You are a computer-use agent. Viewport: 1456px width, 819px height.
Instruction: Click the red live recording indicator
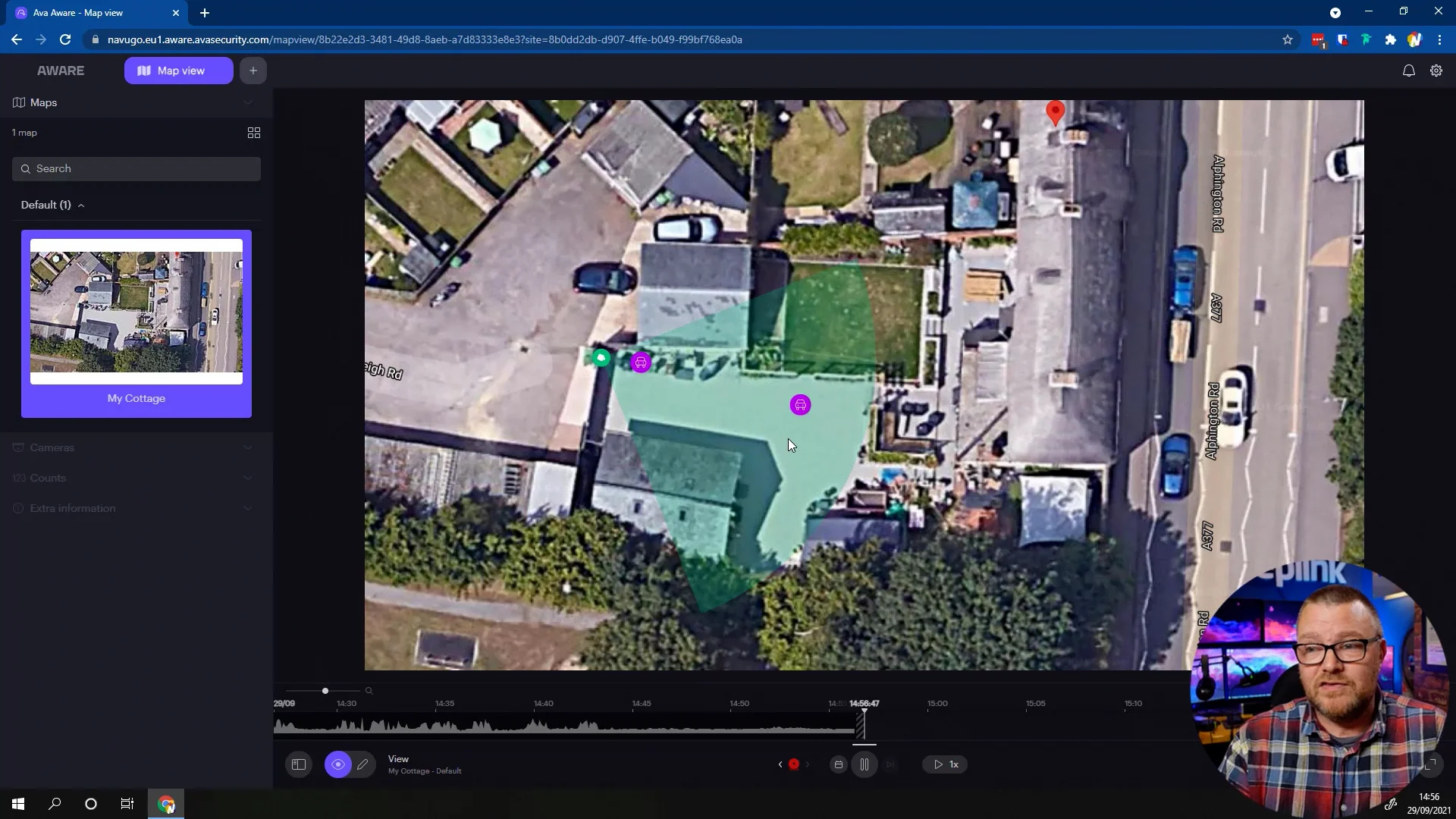tap(794, 764)
